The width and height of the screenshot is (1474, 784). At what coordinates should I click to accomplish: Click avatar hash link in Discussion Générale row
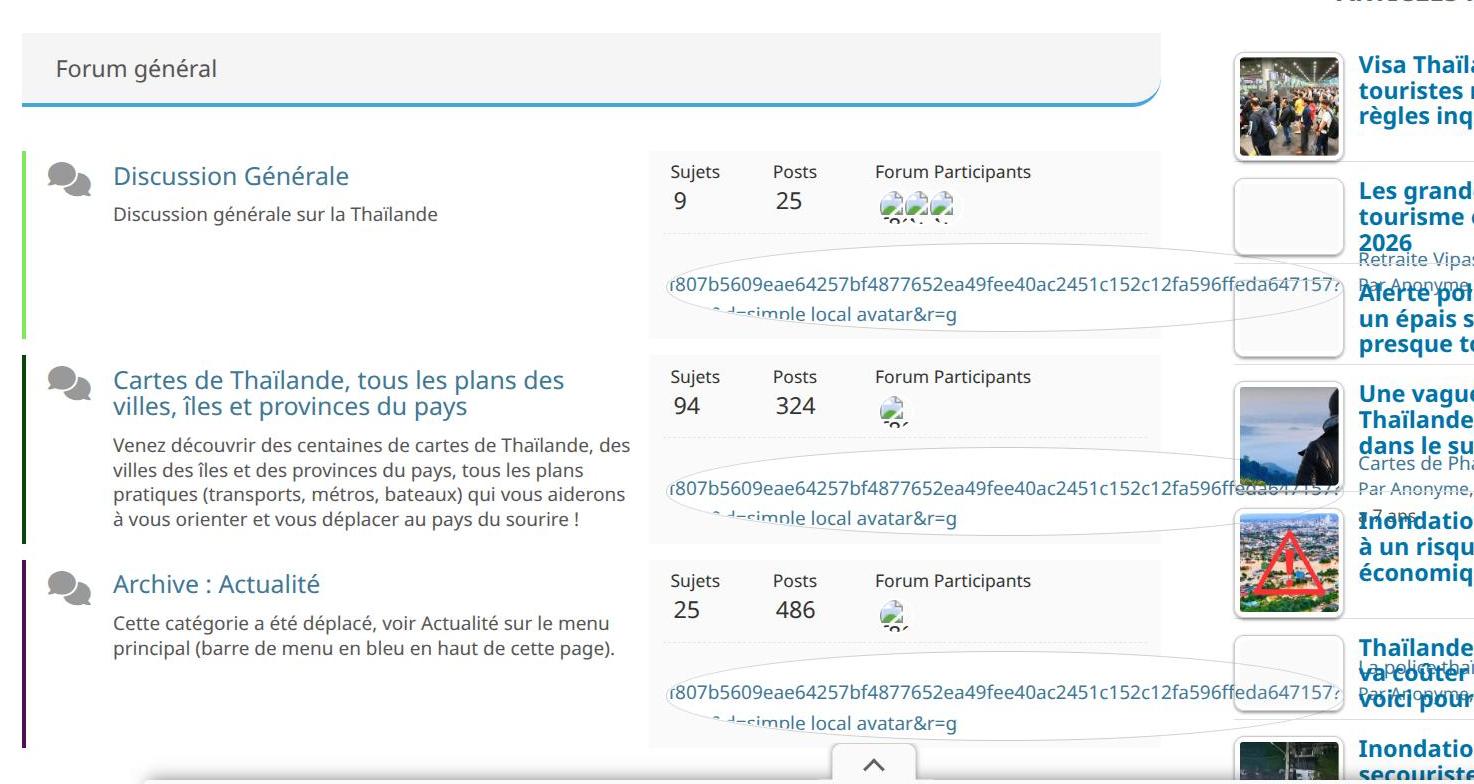point(1000,284)
